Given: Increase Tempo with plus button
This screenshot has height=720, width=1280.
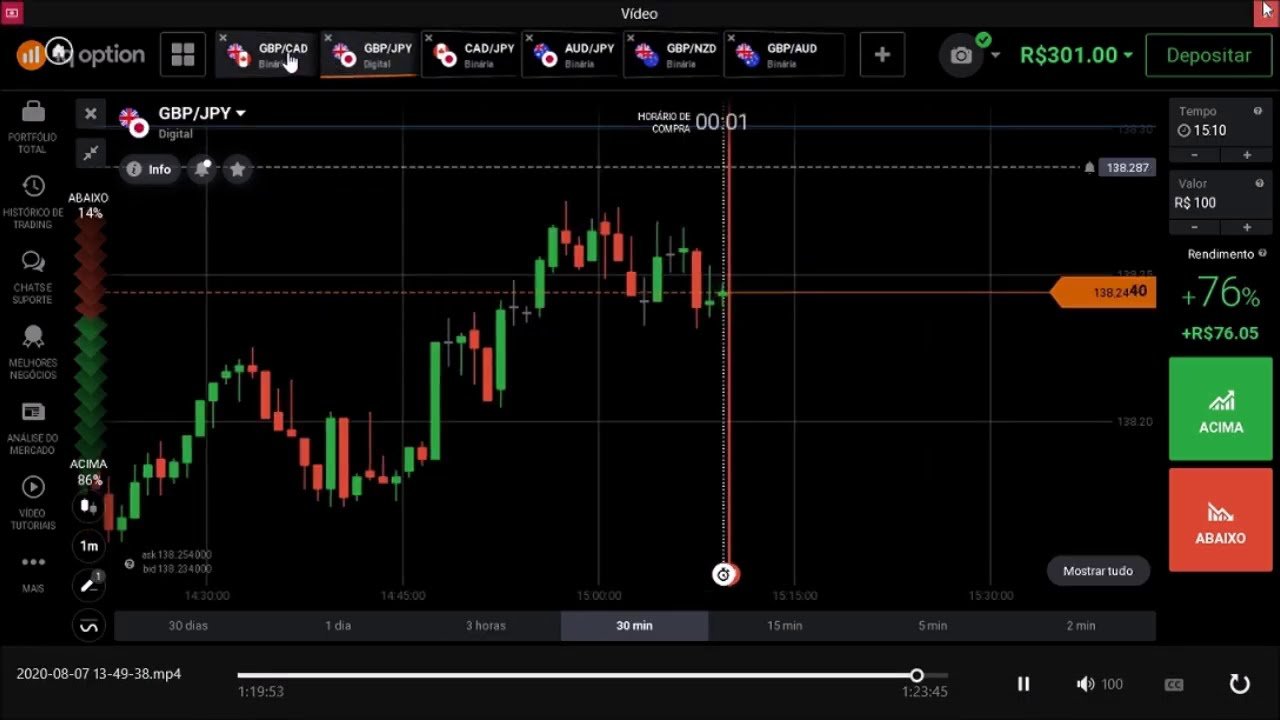Looking at the screenshot, I should (1246, 155).
